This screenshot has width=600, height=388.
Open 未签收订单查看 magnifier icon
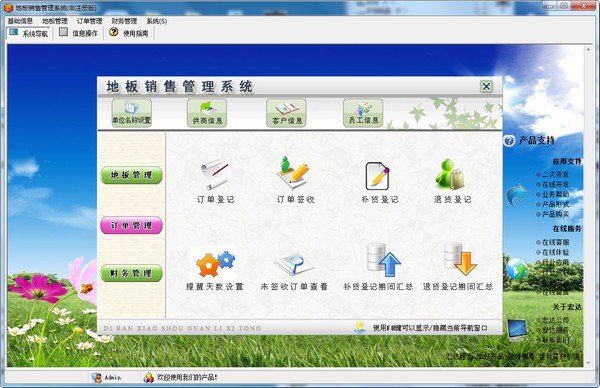coord(294,264)
